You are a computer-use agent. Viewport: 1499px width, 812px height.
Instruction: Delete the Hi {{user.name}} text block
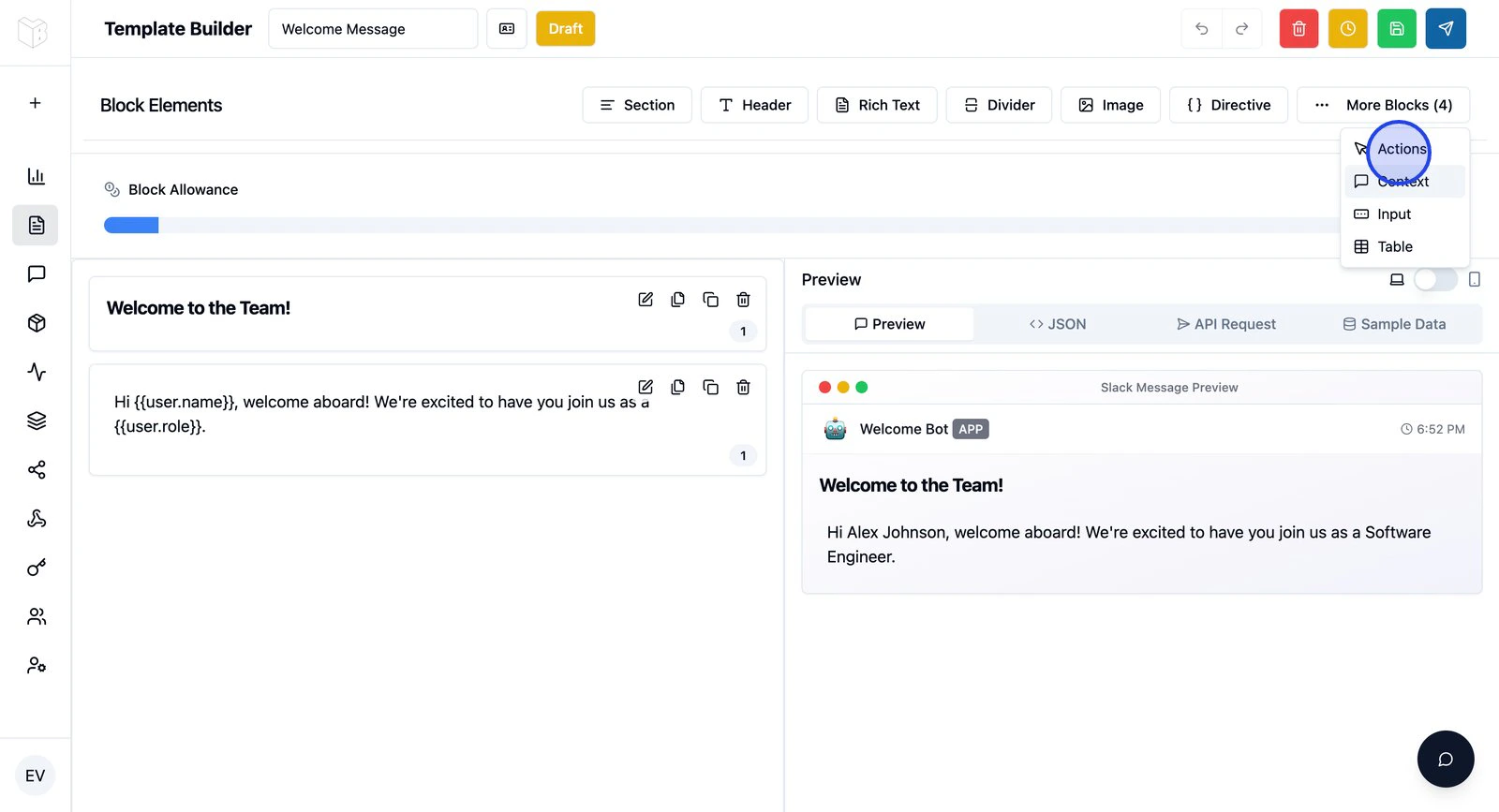pos(743,387)
